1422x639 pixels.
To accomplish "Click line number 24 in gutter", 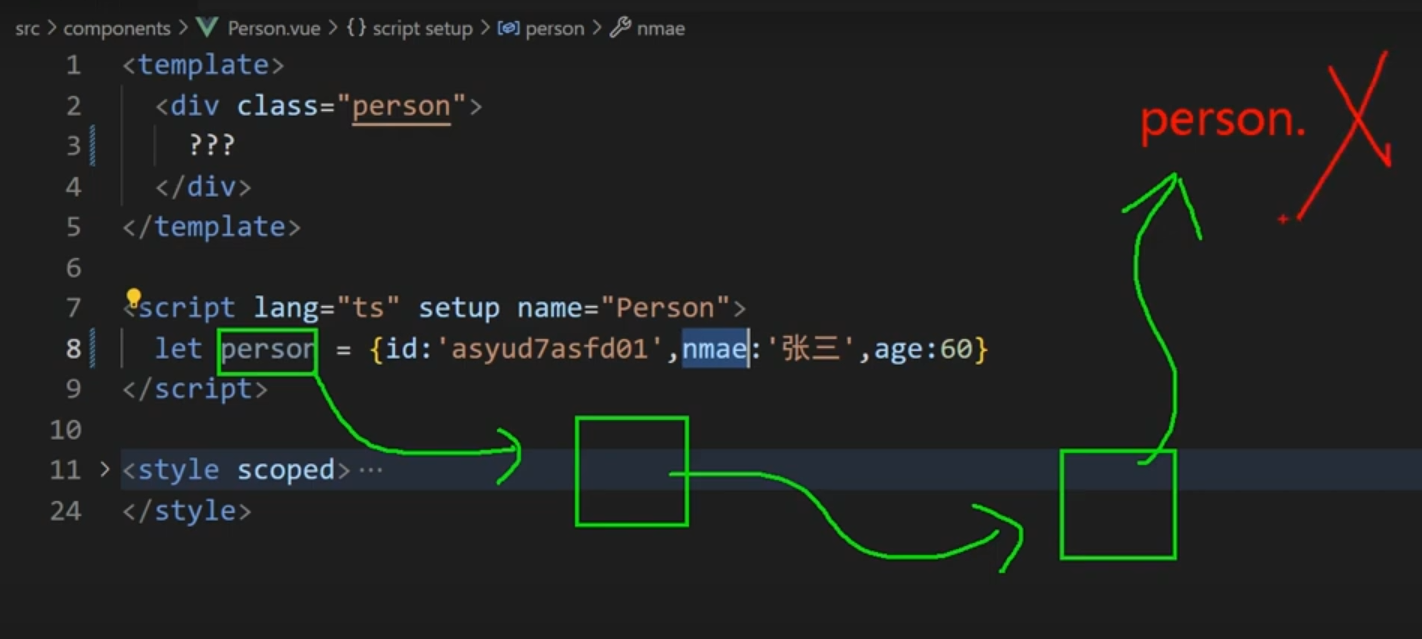I will tap(65, 511).
